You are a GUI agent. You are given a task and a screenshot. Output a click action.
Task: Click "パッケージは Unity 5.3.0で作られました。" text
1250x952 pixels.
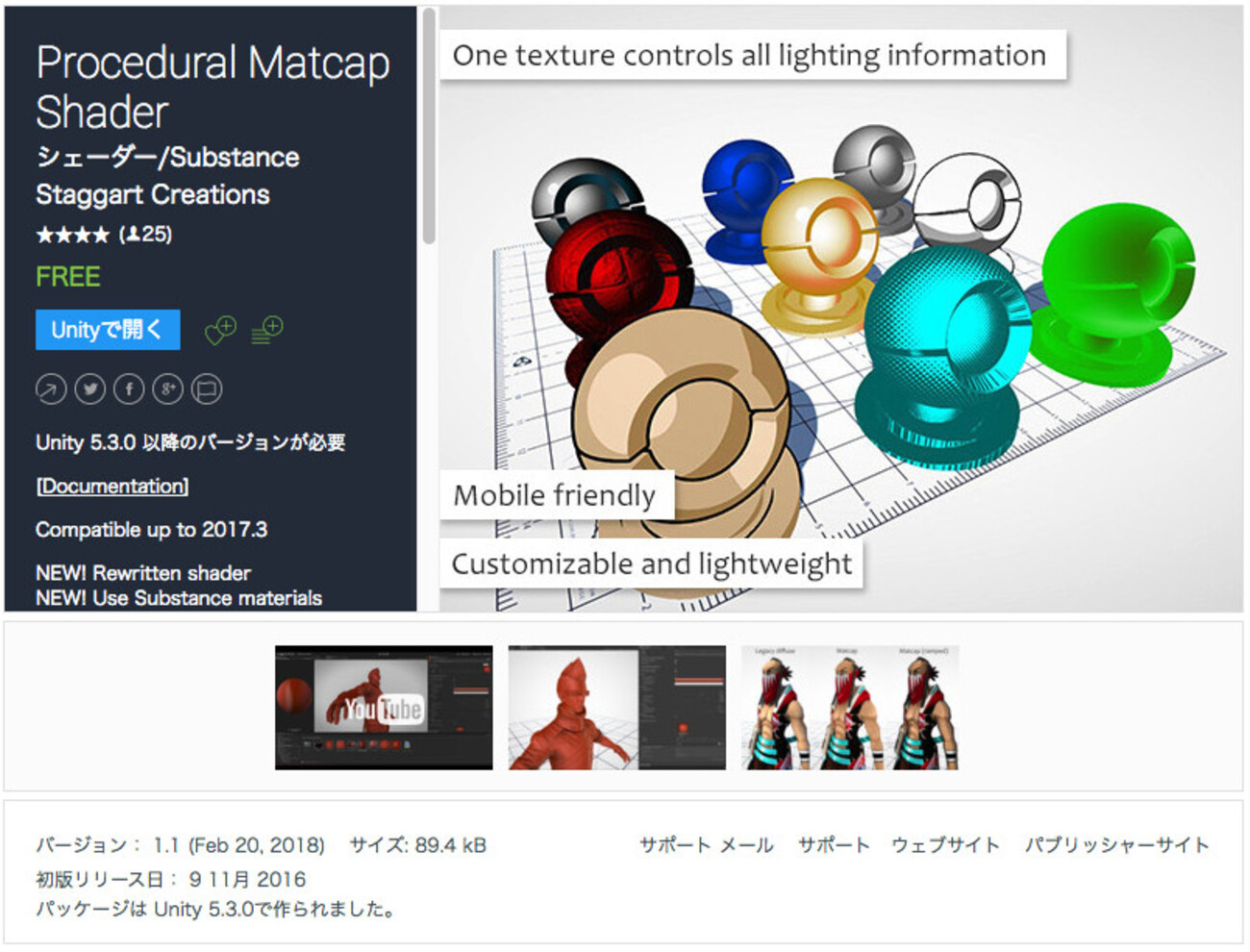coord(215,909)
